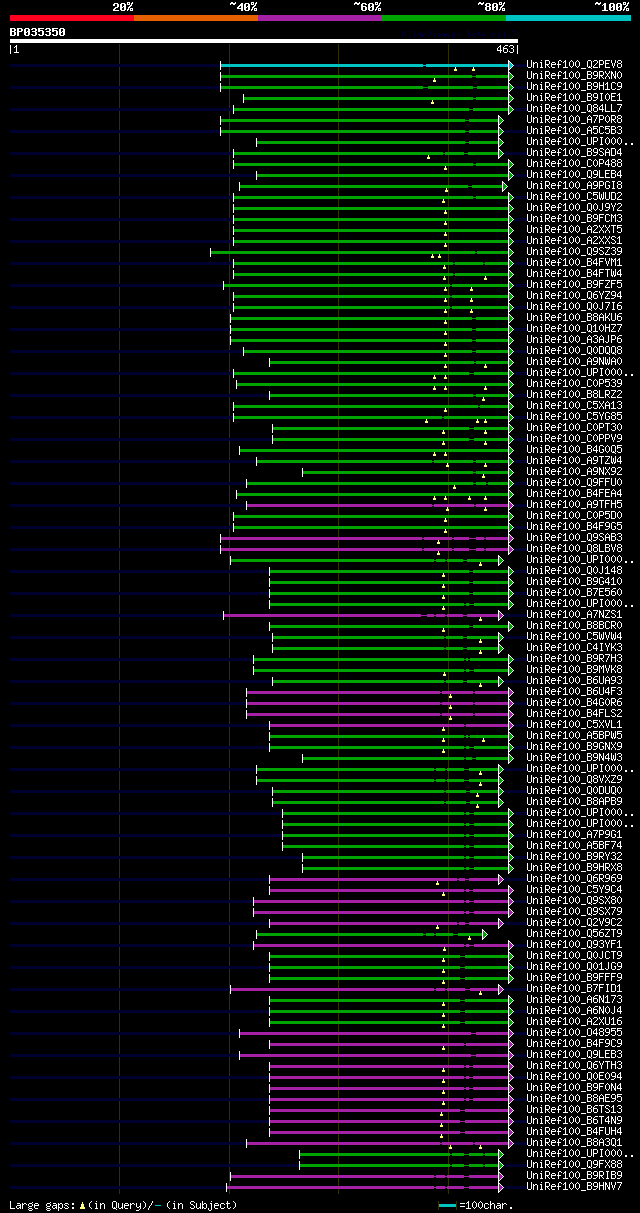Viewport: 640px width, 1213px height.
Task: Select hit UniRef100_C0PT30
Action: [574, 428]
